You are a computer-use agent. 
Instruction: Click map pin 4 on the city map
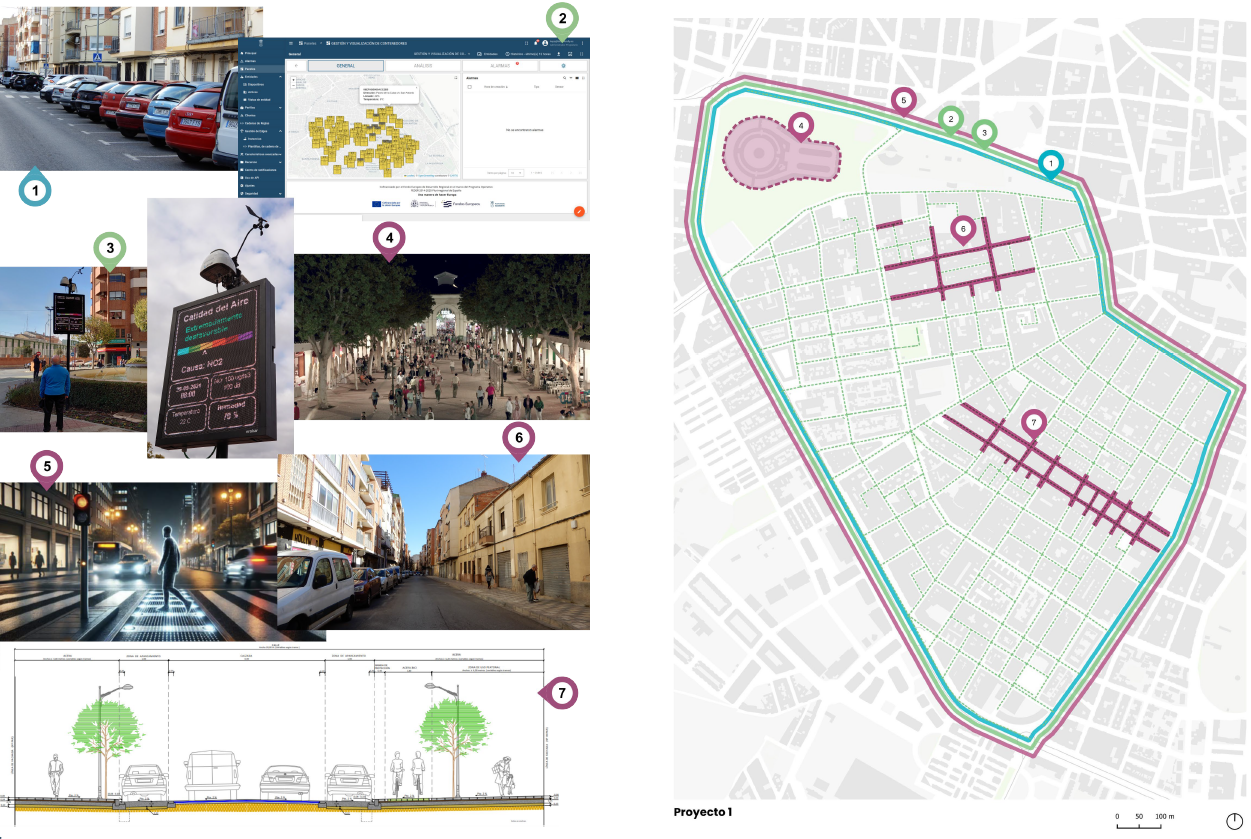tap(799, 126)
